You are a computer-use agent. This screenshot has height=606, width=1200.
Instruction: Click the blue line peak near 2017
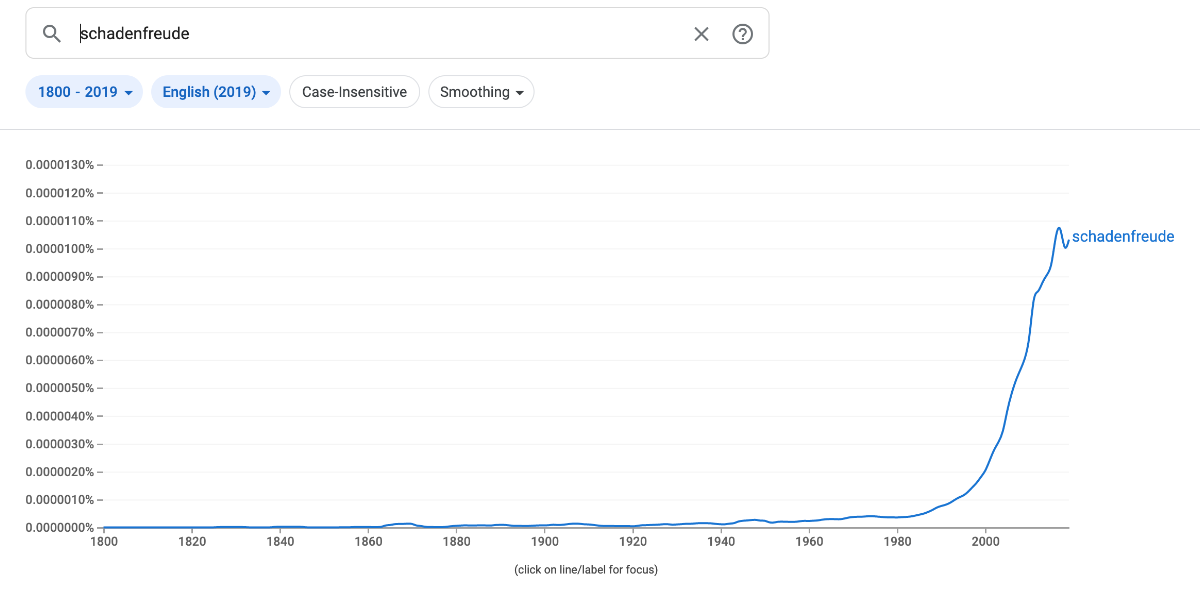tap(1059, 229)
